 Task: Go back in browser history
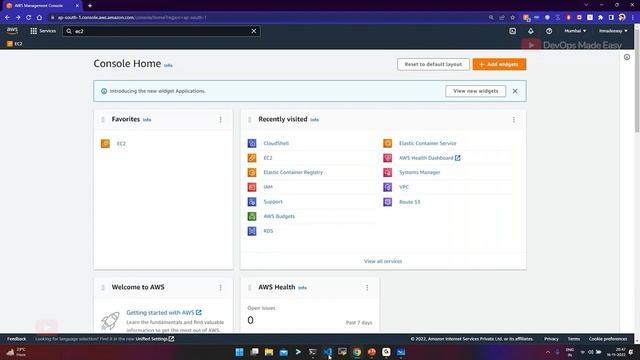[7, 18]
